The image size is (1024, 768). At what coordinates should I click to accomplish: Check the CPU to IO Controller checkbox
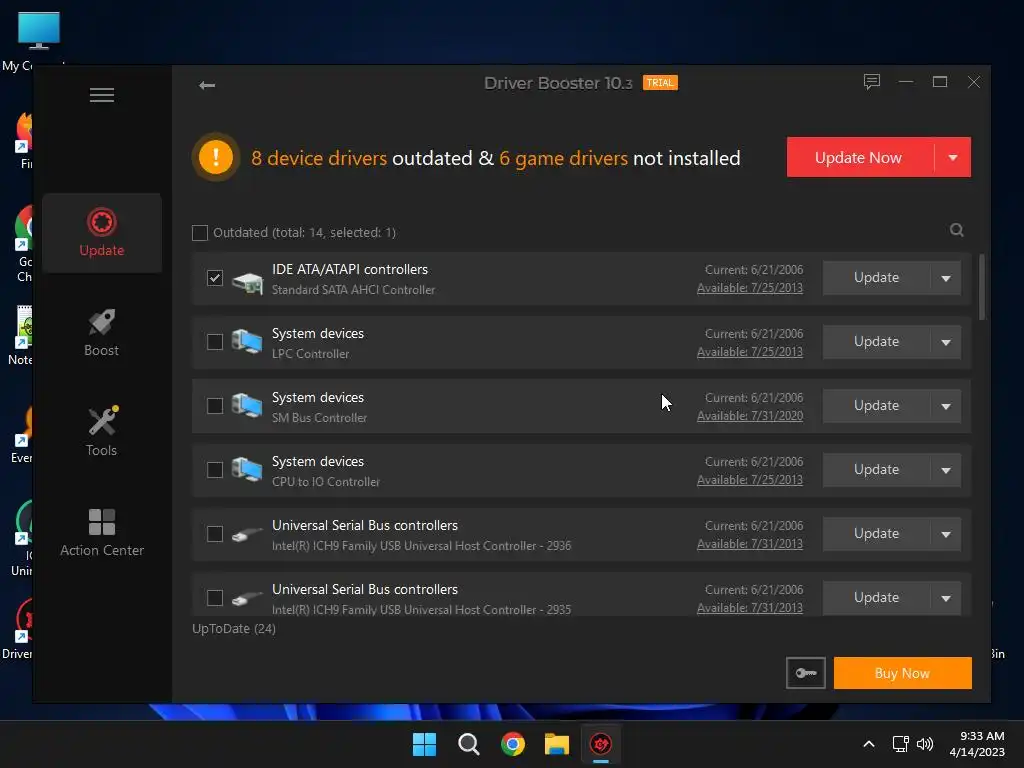[x=215, y=470]
